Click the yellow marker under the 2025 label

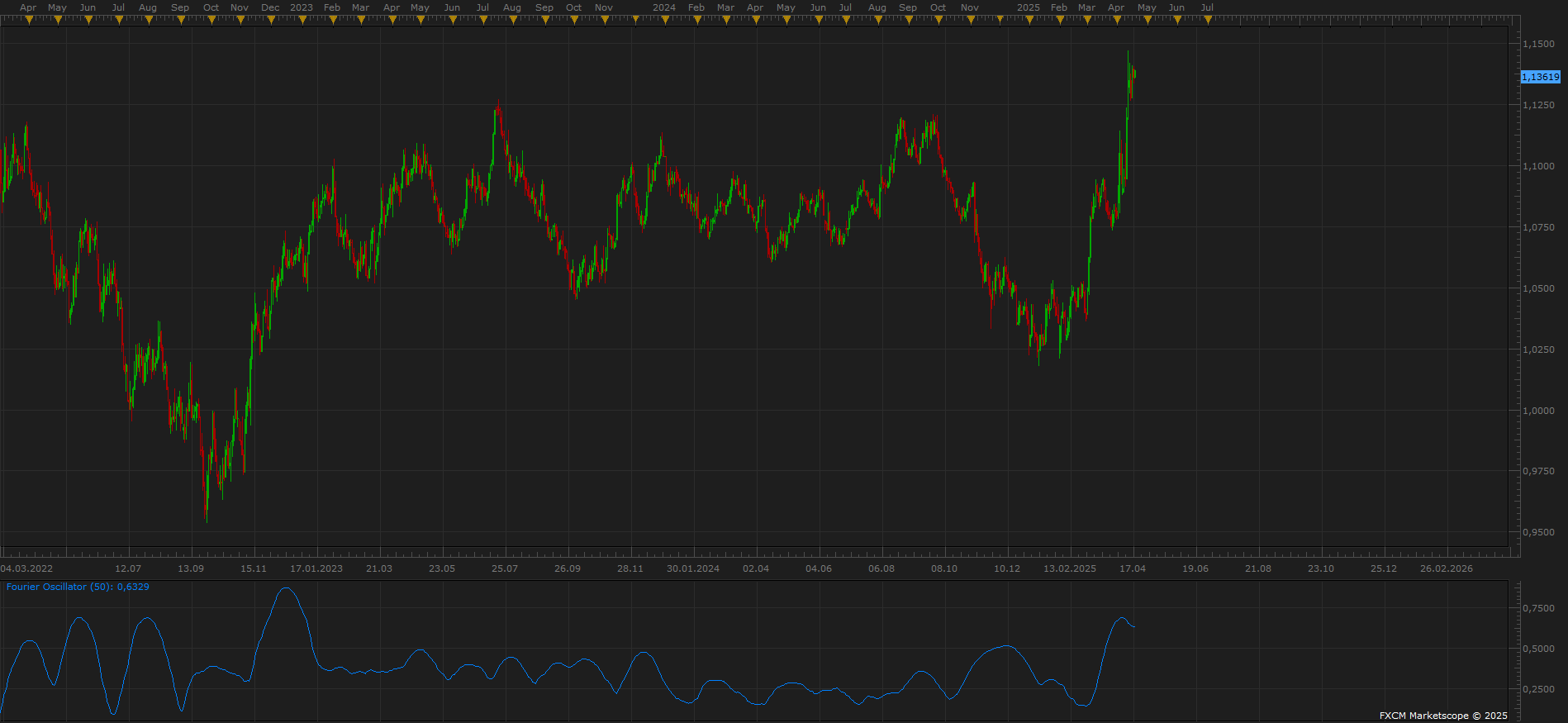pos(1029,20)
